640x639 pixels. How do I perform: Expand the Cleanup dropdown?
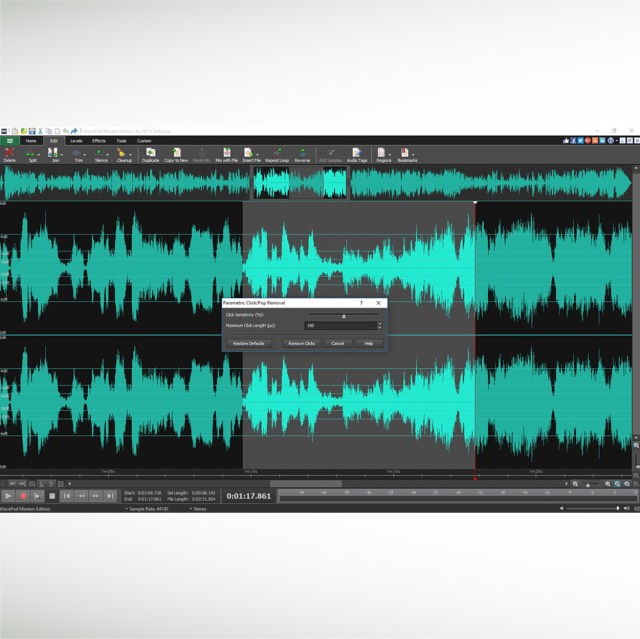coord(131,153)
